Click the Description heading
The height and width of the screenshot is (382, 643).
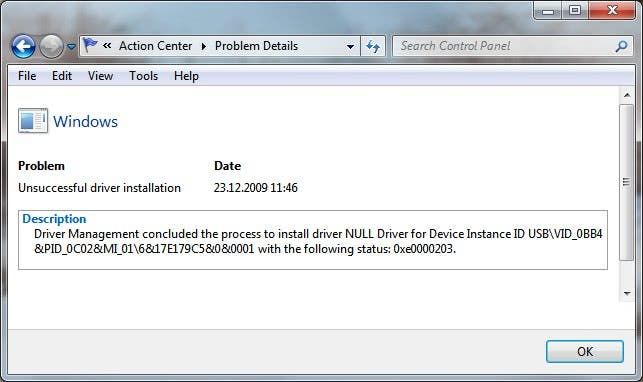click(54, 219)
